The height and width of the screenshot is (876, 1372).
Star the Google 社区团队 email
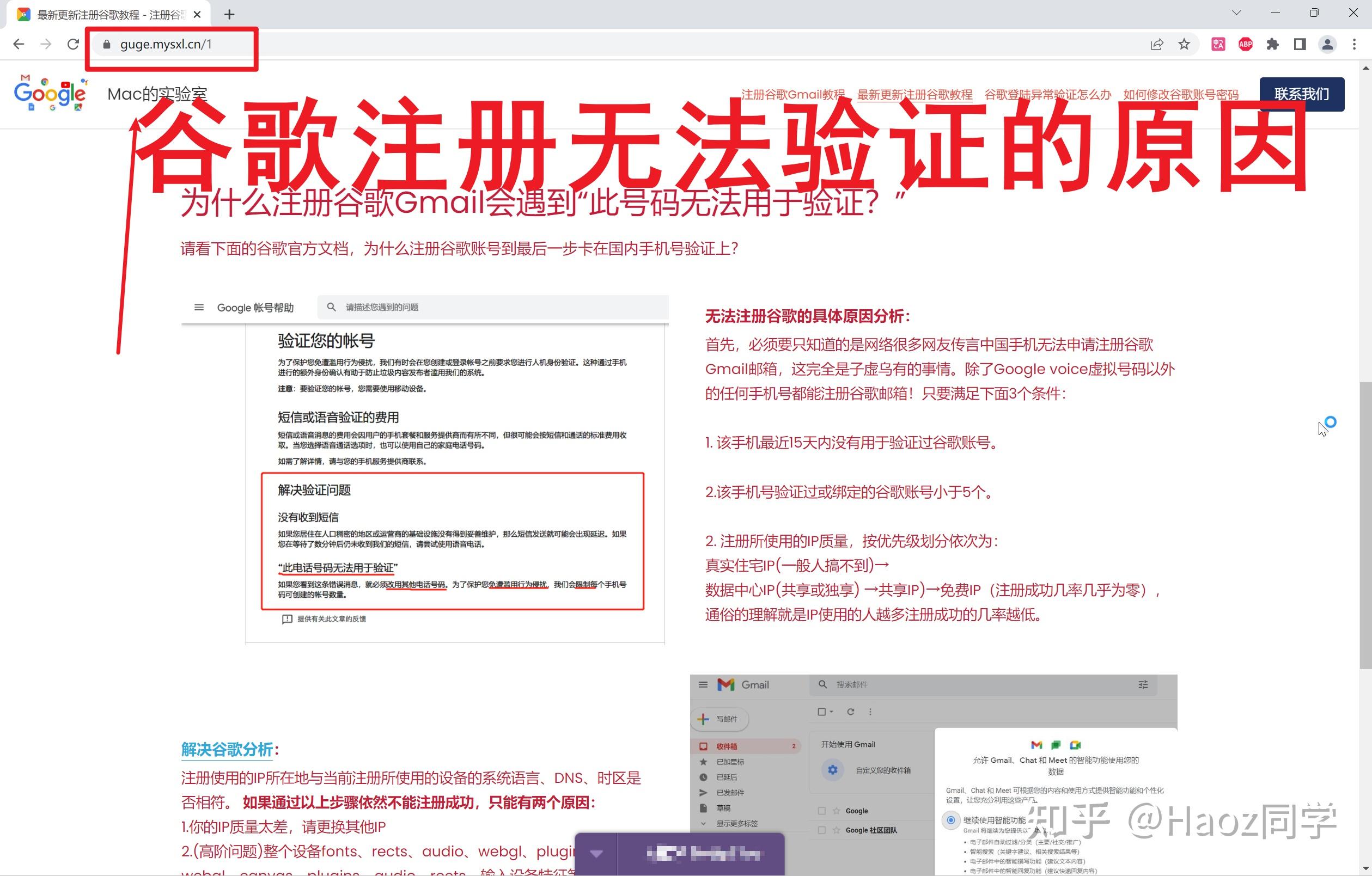coord(837,830)
